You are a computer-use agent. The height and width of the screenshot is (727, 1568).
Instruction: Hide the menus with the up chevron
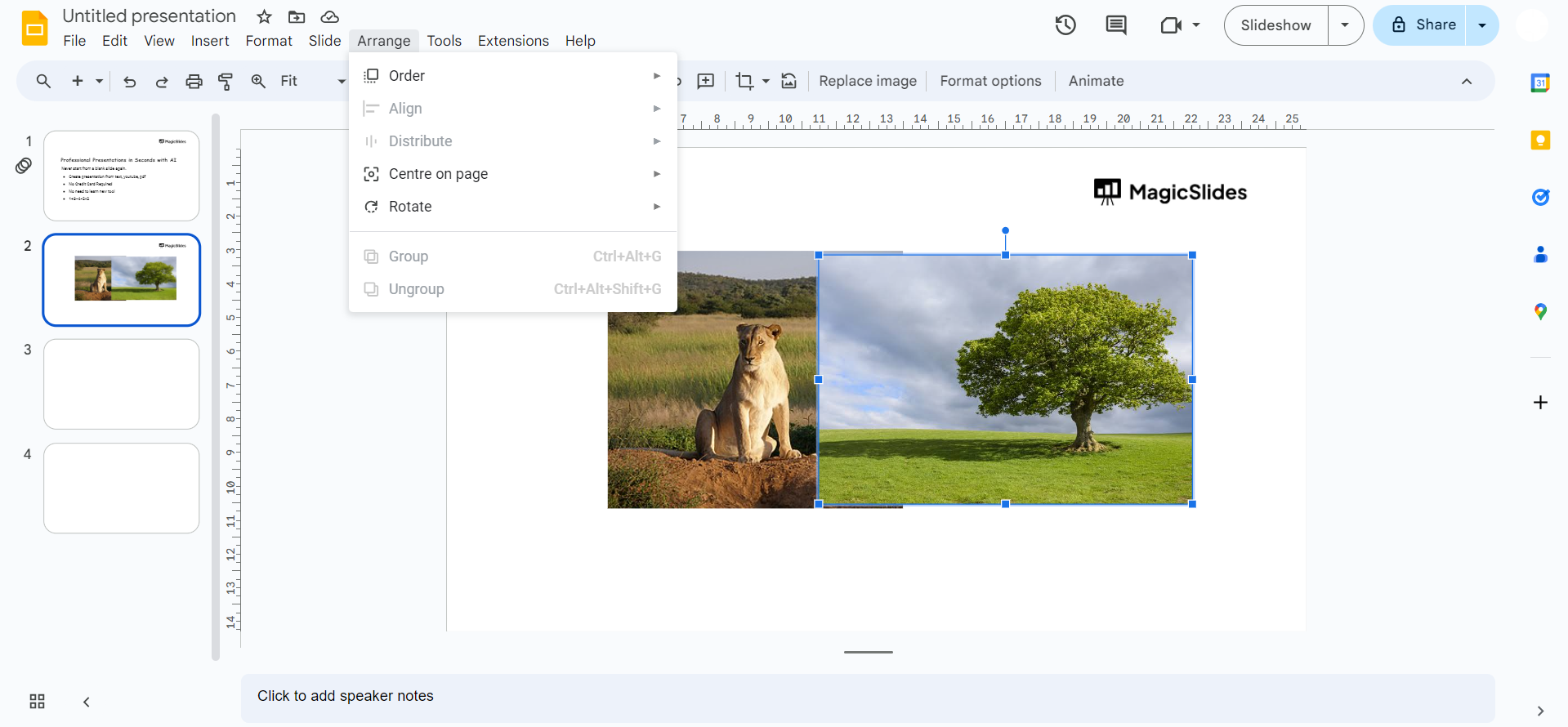[1467, 81]
